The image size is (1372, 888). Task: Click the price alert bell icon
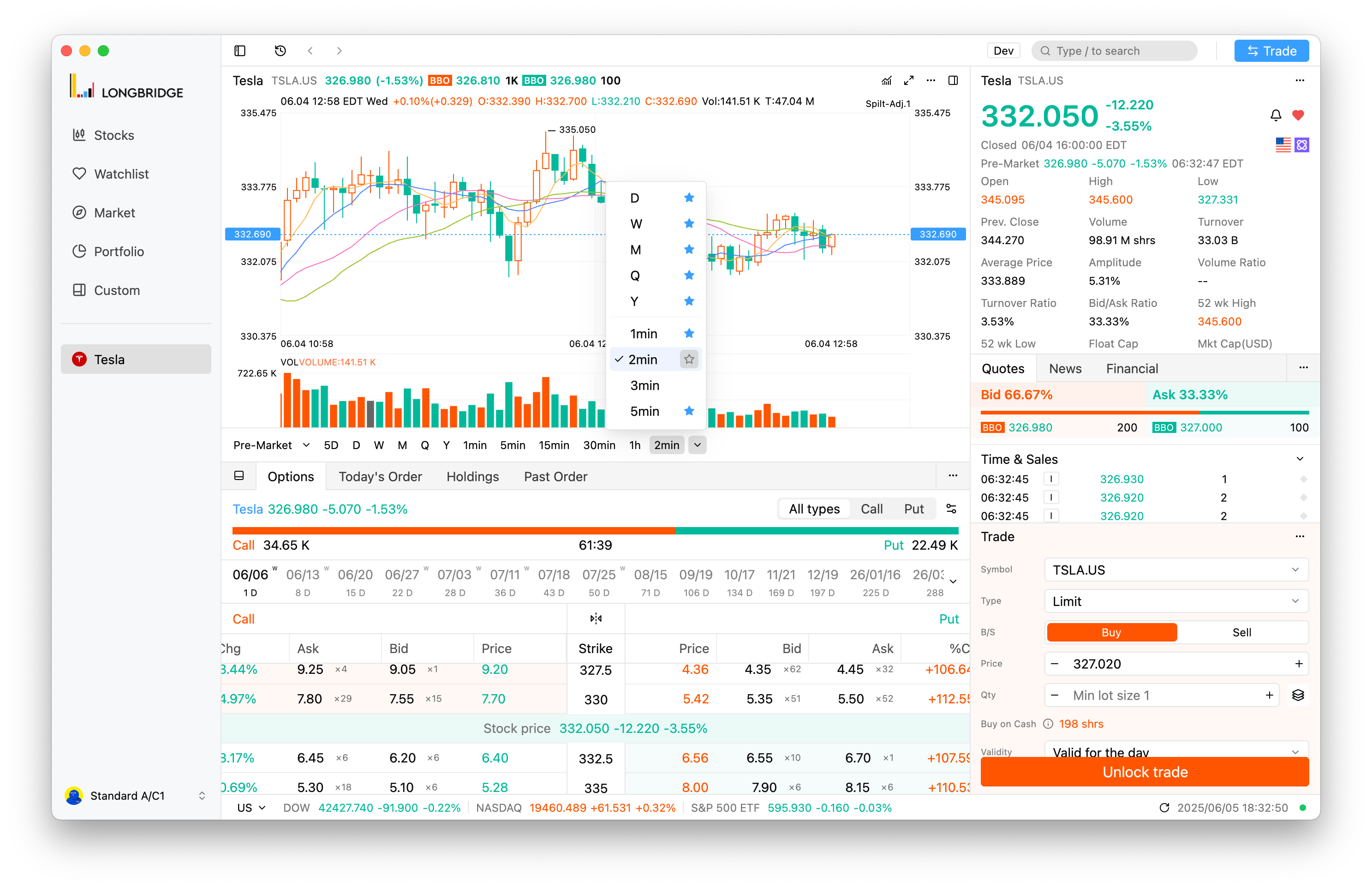tap(1276, 115)
